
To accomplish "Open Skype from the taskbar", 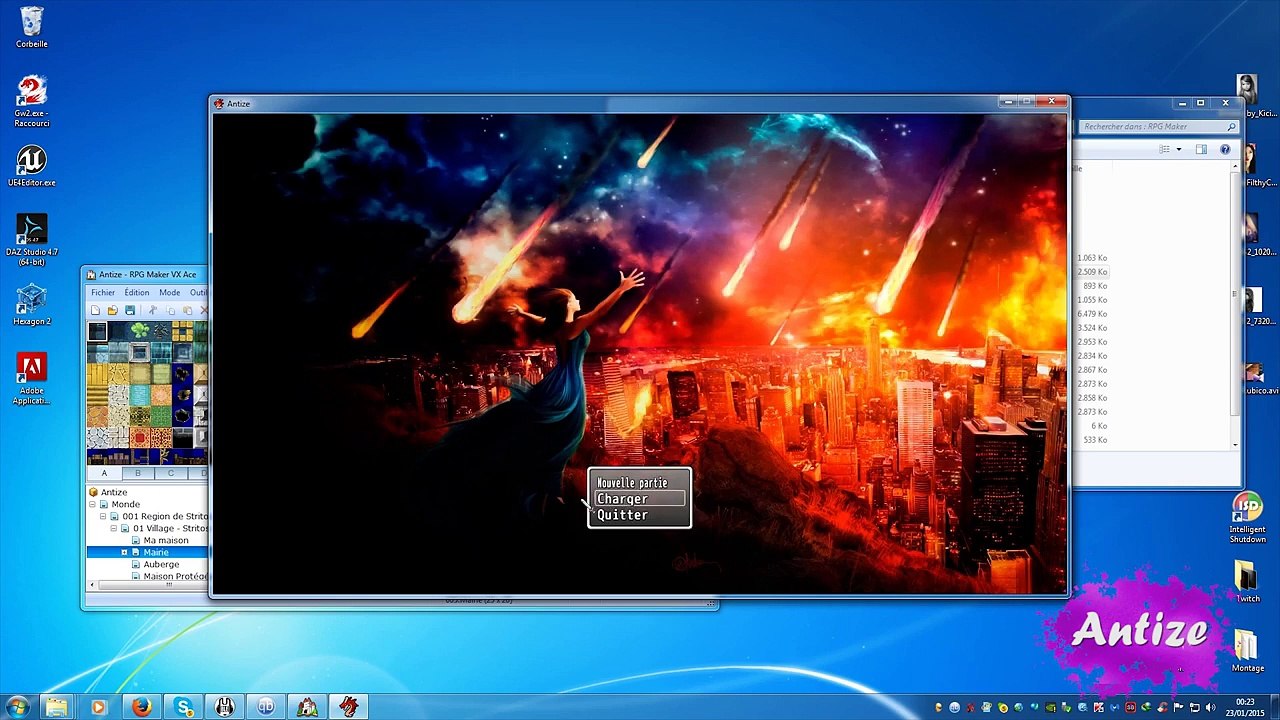I will coord(183,707).
